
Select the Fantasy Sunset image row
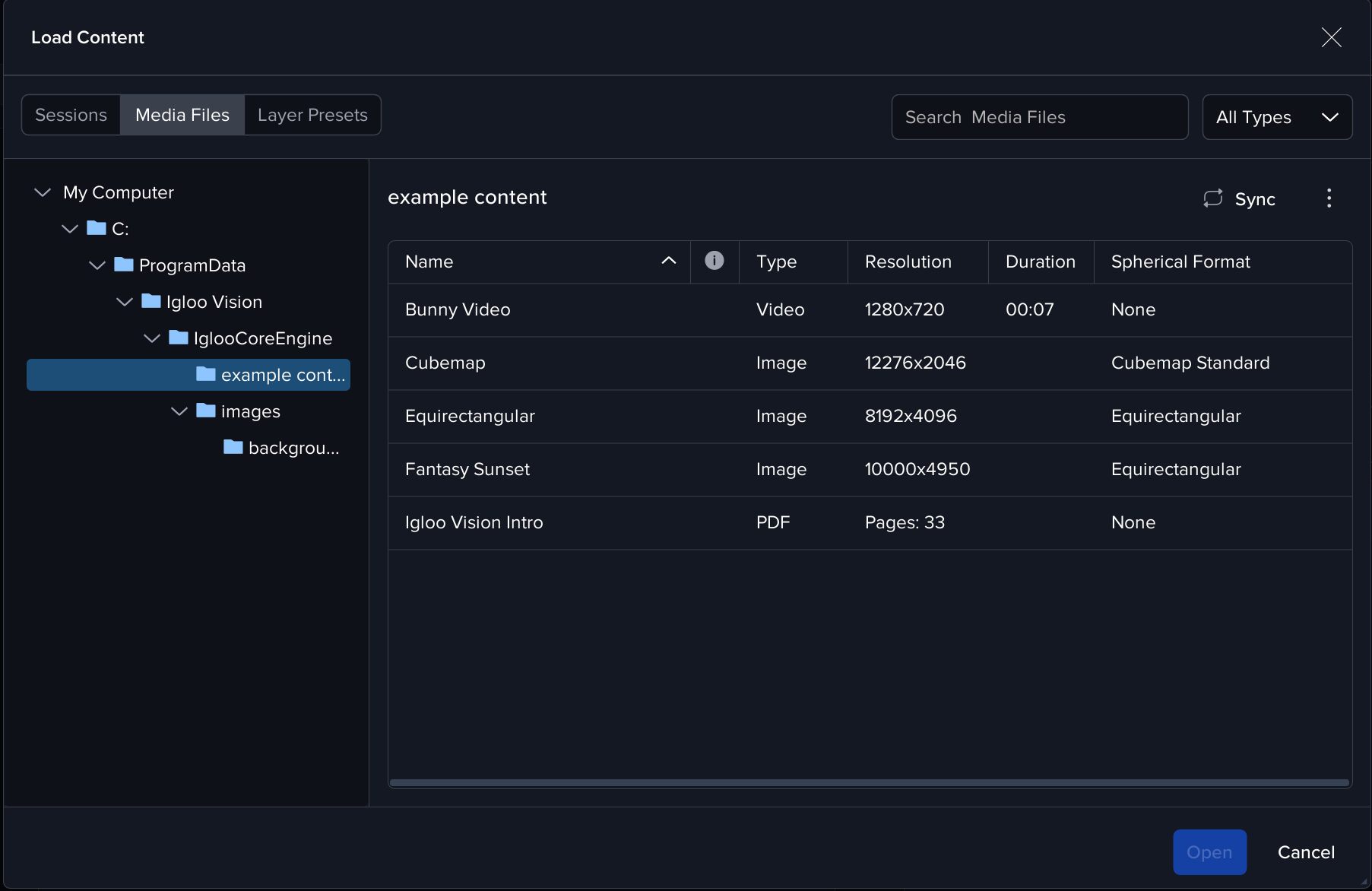(869, 469)
